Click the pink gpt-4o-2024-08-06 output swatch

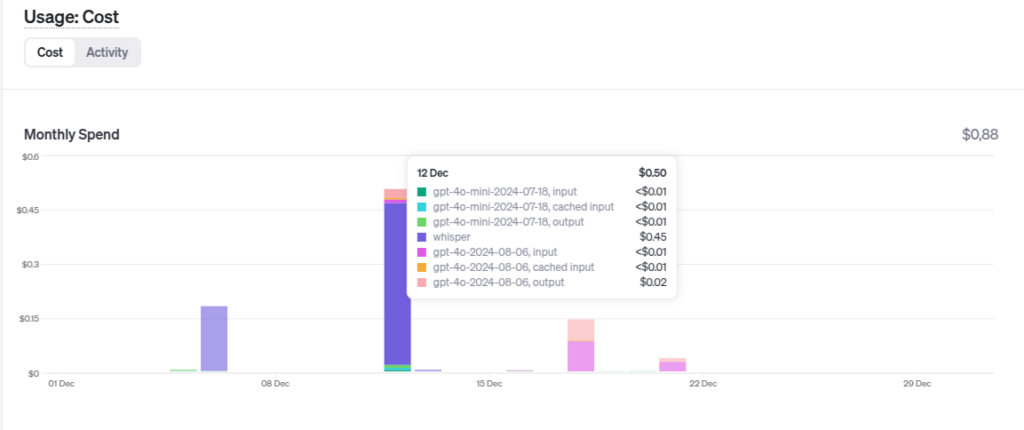pyautogui.click(x=422, y=282)
